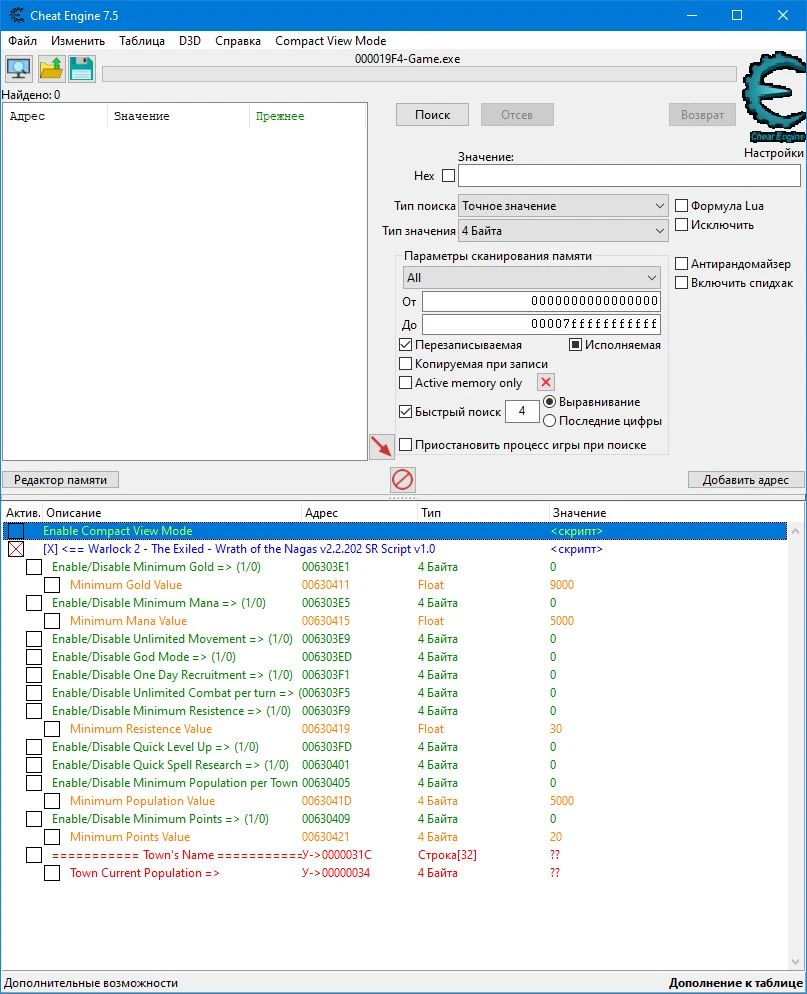Image resolution: width=807 pixels, height=994 pixels.
Task: Enable the Включить спидхак checkbox
Action: tap(681, 283)
